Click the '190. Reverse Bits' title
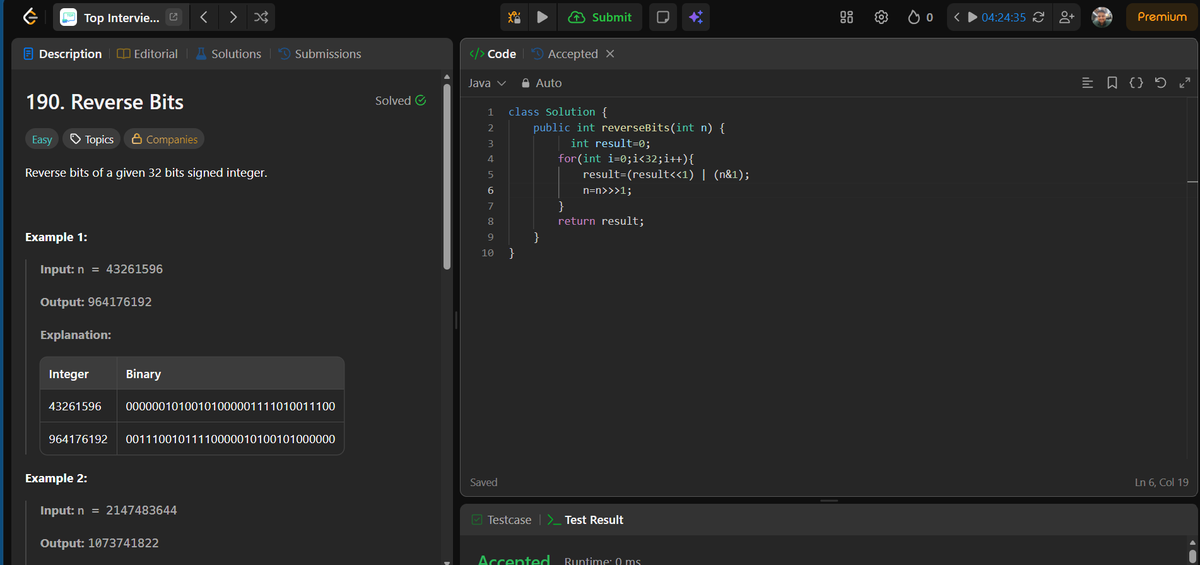 point(104,102)
